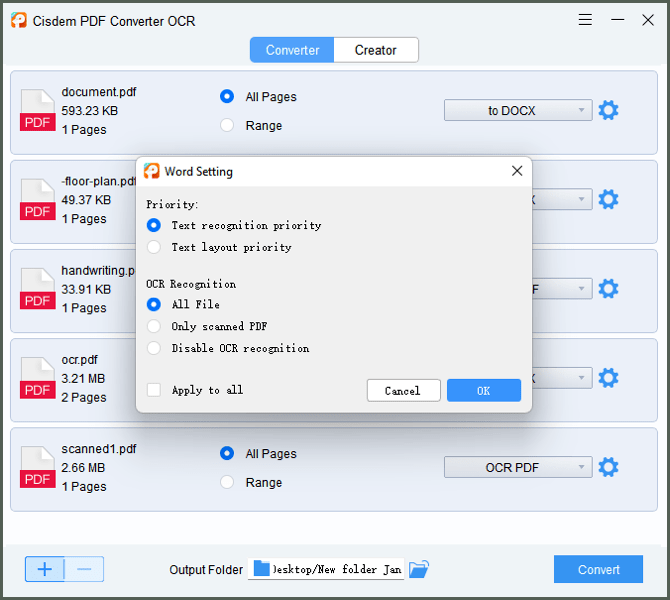Start conversion with Convert button
The width and height of the screenshot is (670, 600).
pos(598,569)
